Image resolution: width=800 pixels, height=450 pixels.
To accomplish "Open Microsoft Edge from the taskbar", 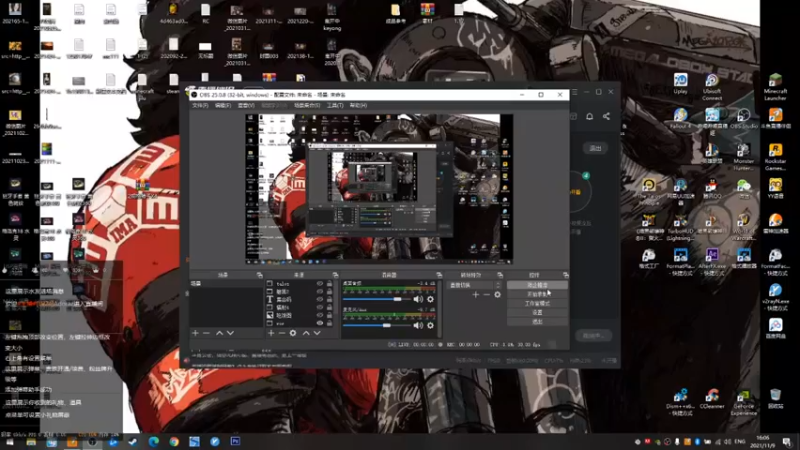I will (x=154, y=442).
